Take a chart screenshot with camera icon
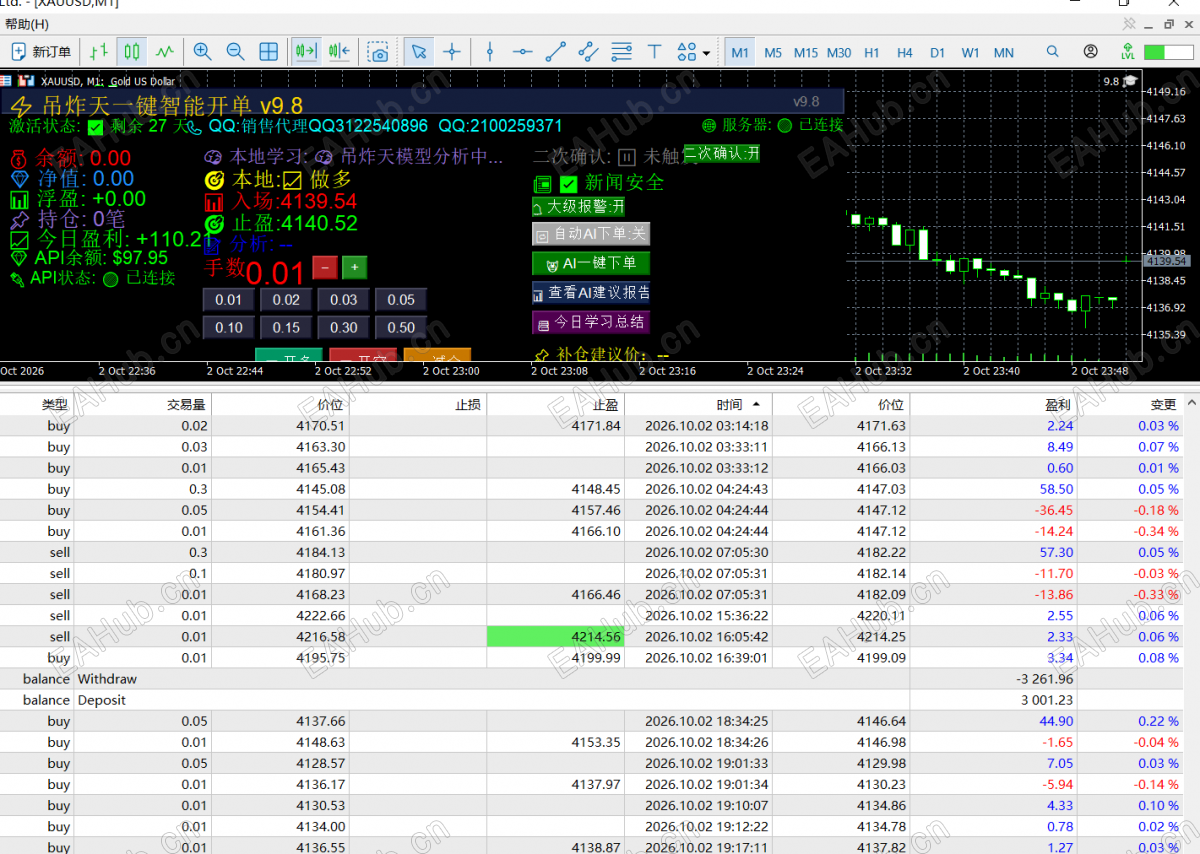This screenshot has width=1200, height=854. click(378, 52)
